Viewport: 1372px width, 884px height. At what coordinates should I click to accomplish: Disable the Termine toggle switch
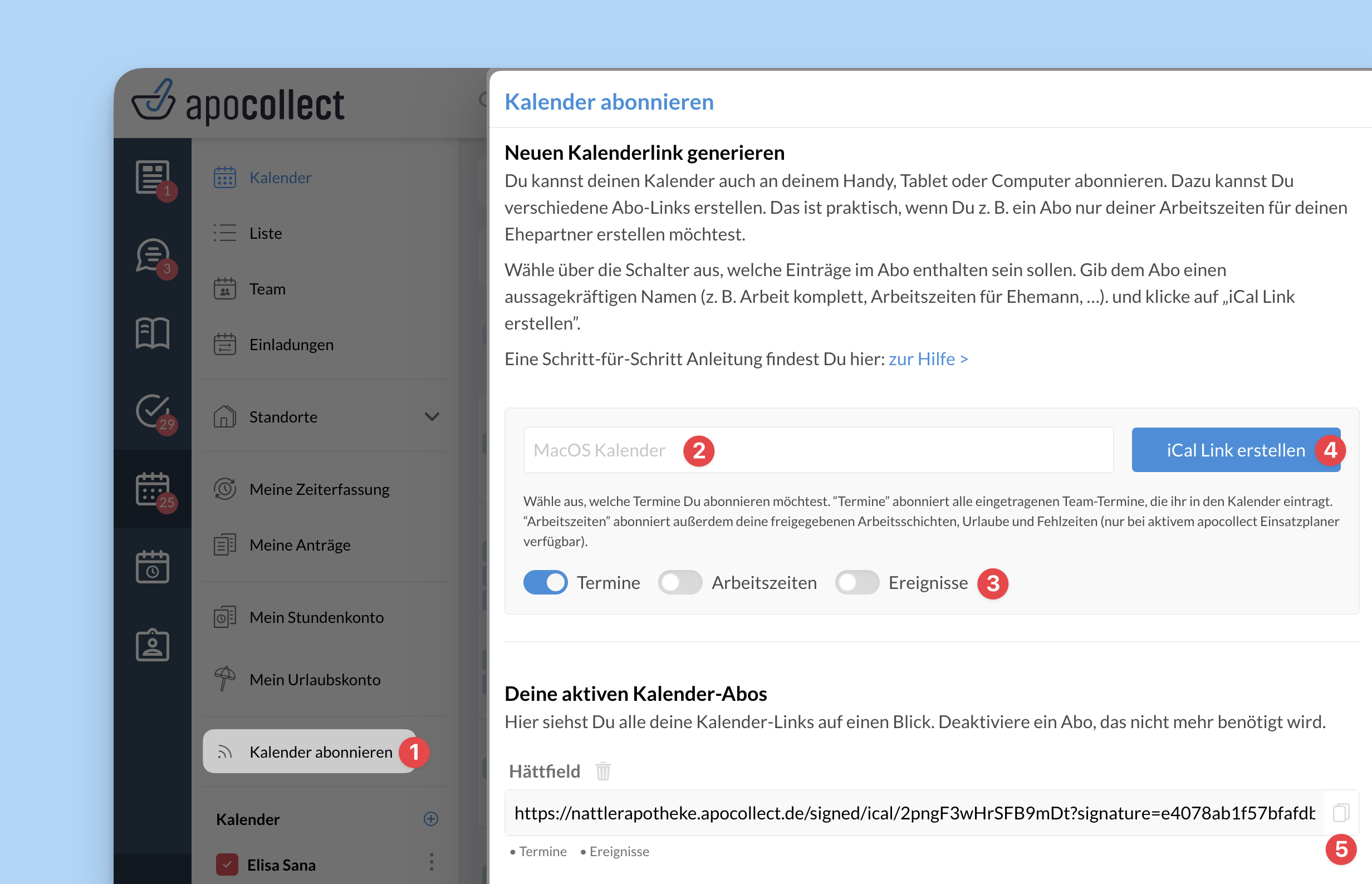click(545, 583)
